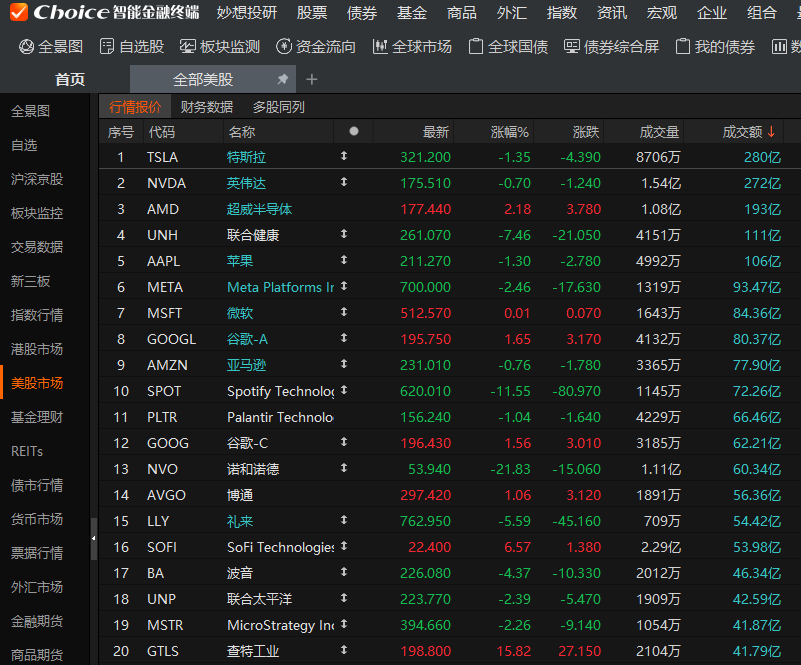The height and width of the screenshot is (665, 801).
Task: Sort by 代码 column header
Action: point(162,132)
